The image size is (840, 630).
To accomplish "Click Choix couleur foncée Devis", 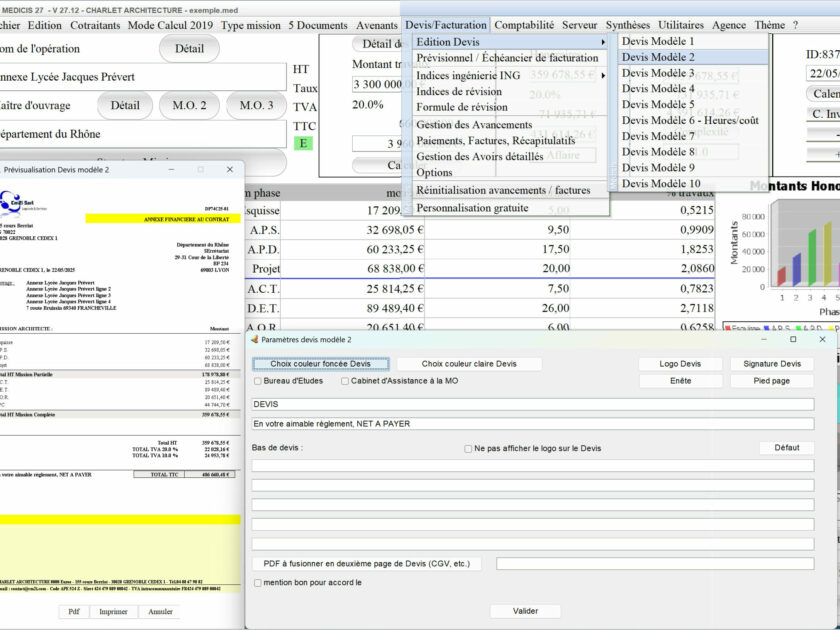I will (320, 364).
